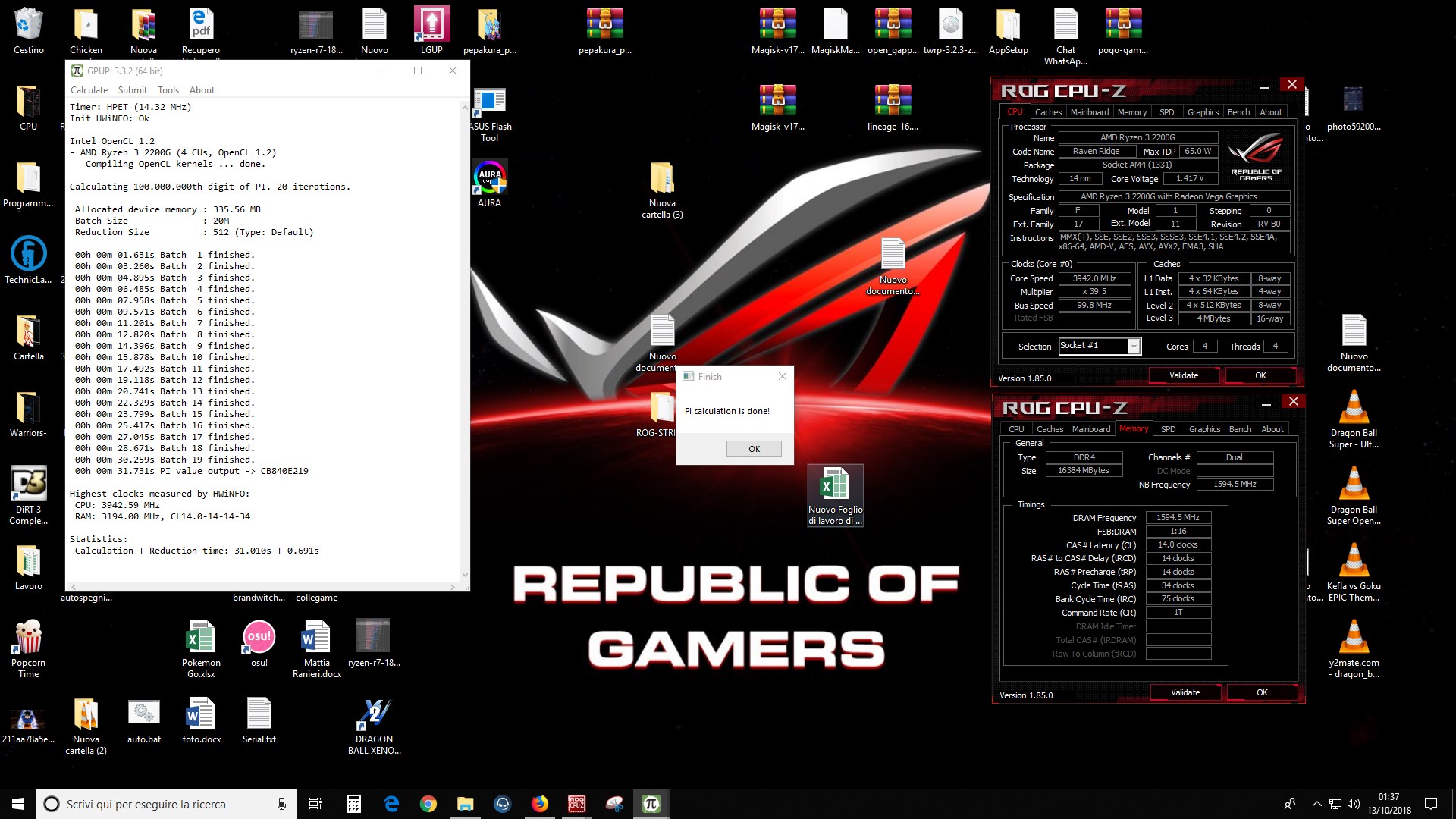Click the microphone icon in search box

(x=281, y=804)
